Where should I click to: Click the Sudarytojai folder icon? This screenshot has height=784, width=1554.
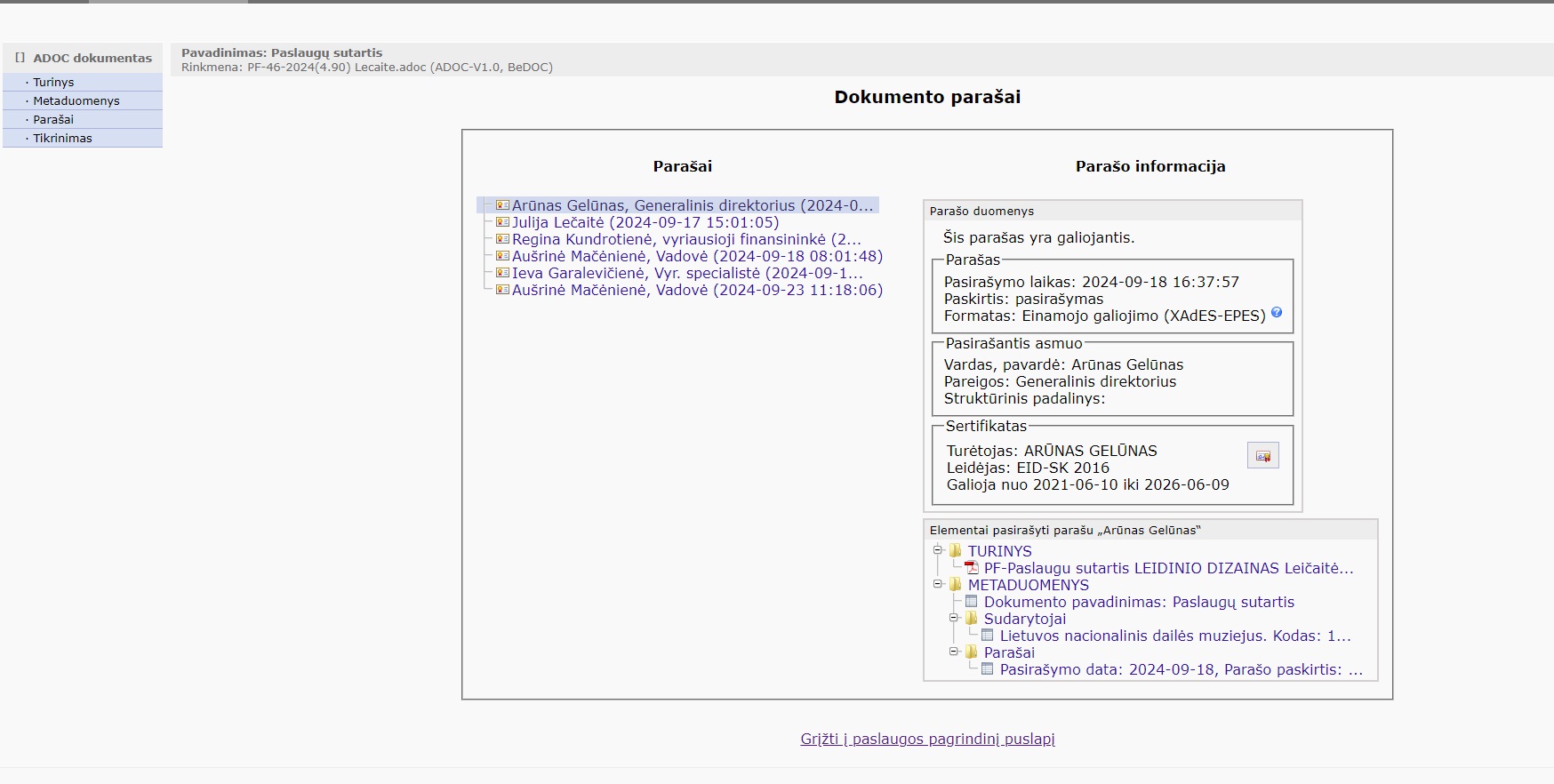(x=972, y=619)
